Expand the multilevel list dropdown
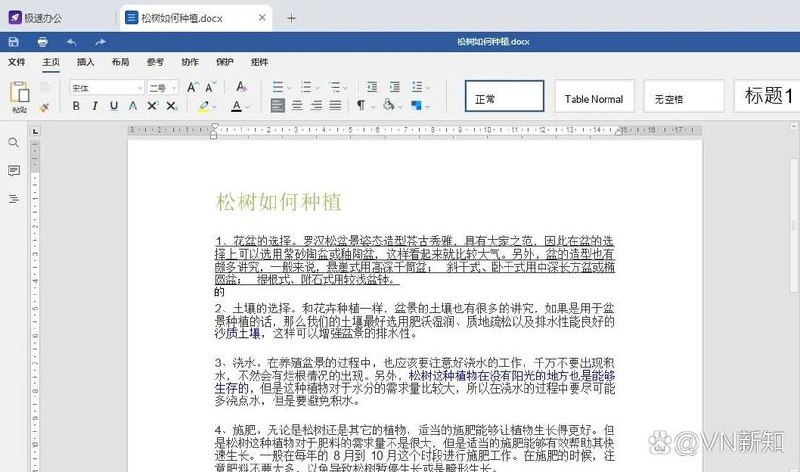 [x=345, y=88]
